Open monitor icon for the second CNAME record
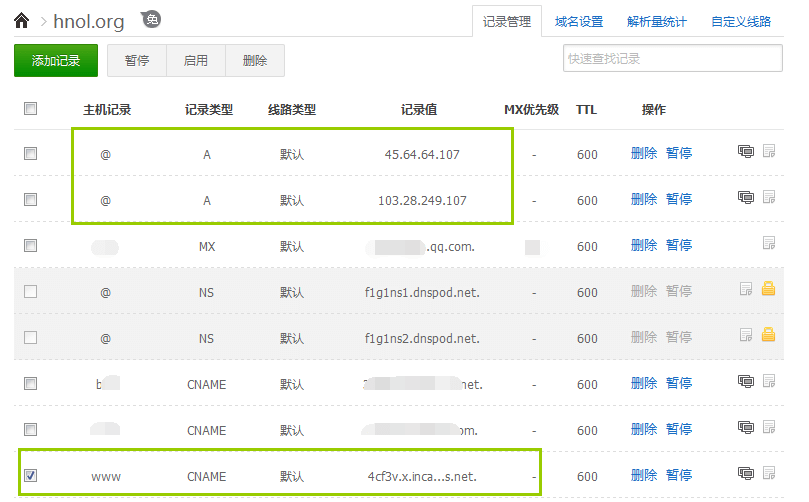The width and height of the screenshot is (809, 502). tap(746, 427)
